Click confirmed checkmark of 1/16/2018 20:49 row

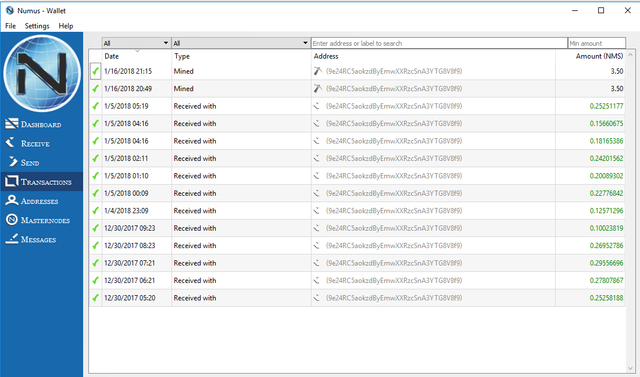point(96,89)
